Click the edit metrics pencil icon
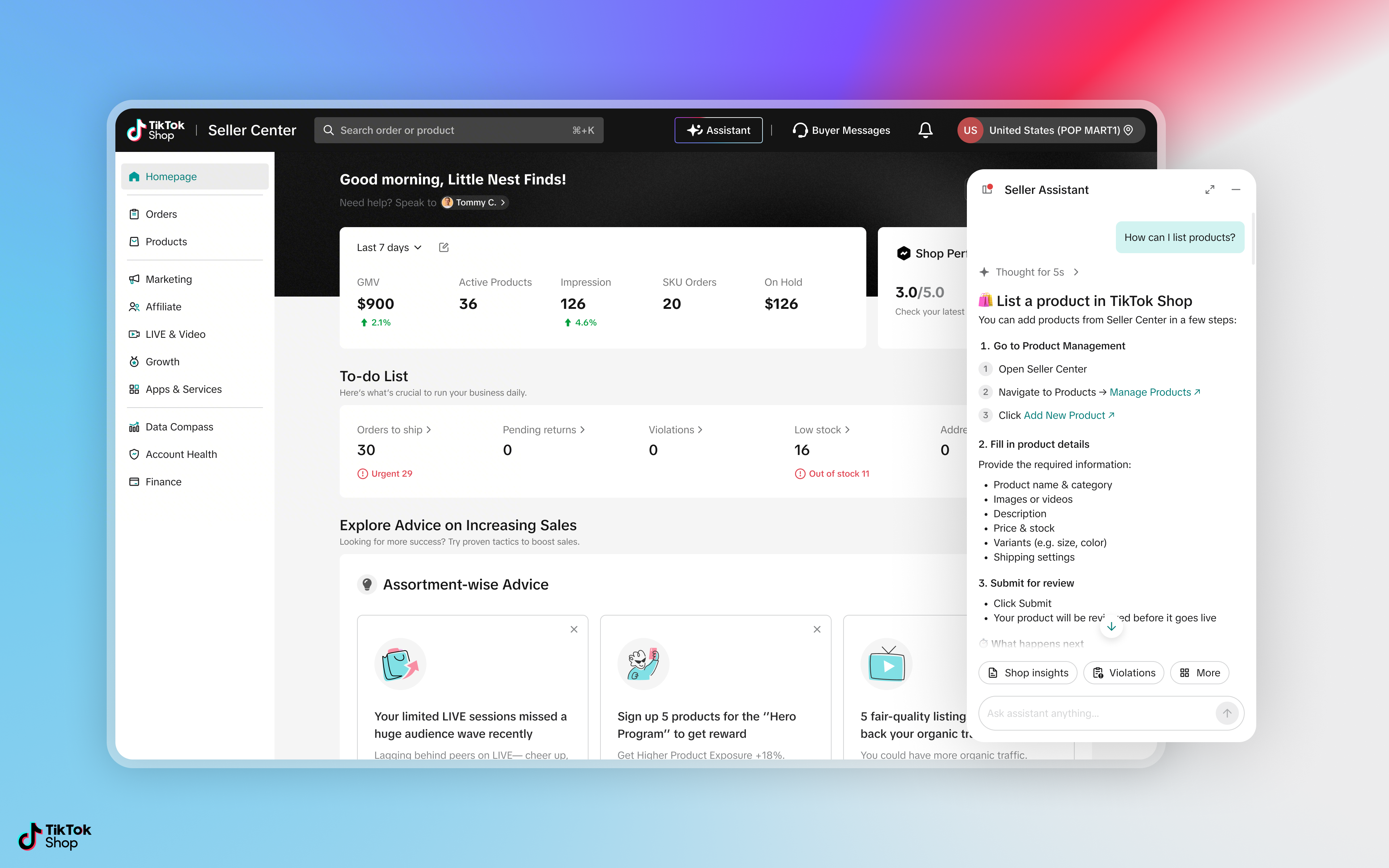This screenshot has width=1389, height=868. click(444, 247)
